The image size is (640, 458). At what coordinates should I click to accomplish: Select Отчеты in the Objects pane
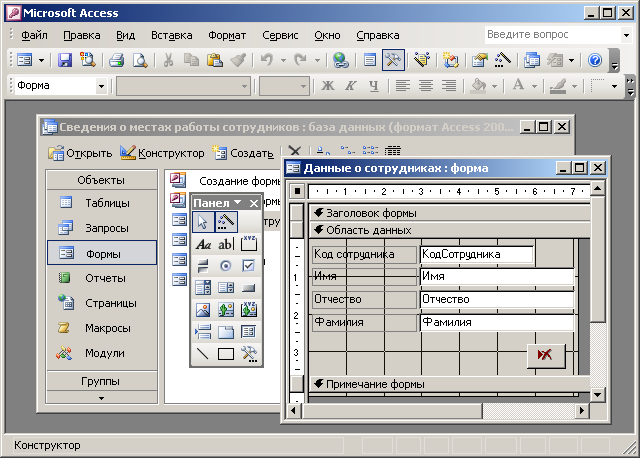click(102, 278)
